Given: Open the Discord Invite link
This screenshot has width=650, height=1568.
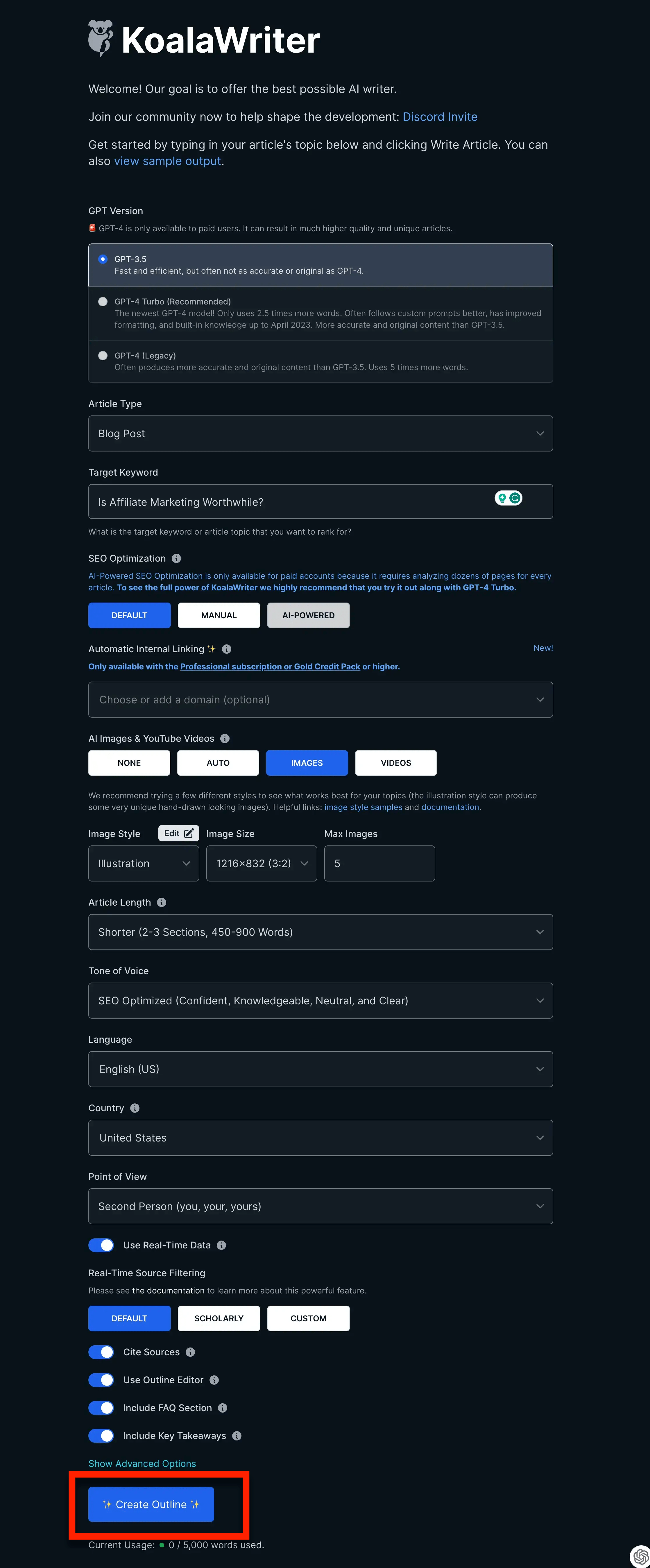Looking at the screenshot, I should pos(439,117).
